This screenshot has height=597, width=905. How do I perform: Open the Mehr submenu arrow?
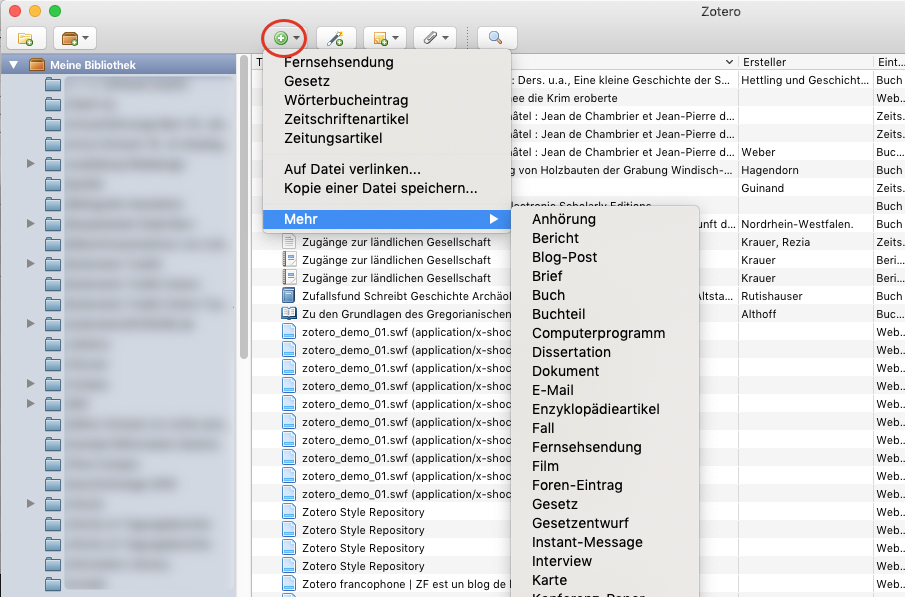pos(493,219)
